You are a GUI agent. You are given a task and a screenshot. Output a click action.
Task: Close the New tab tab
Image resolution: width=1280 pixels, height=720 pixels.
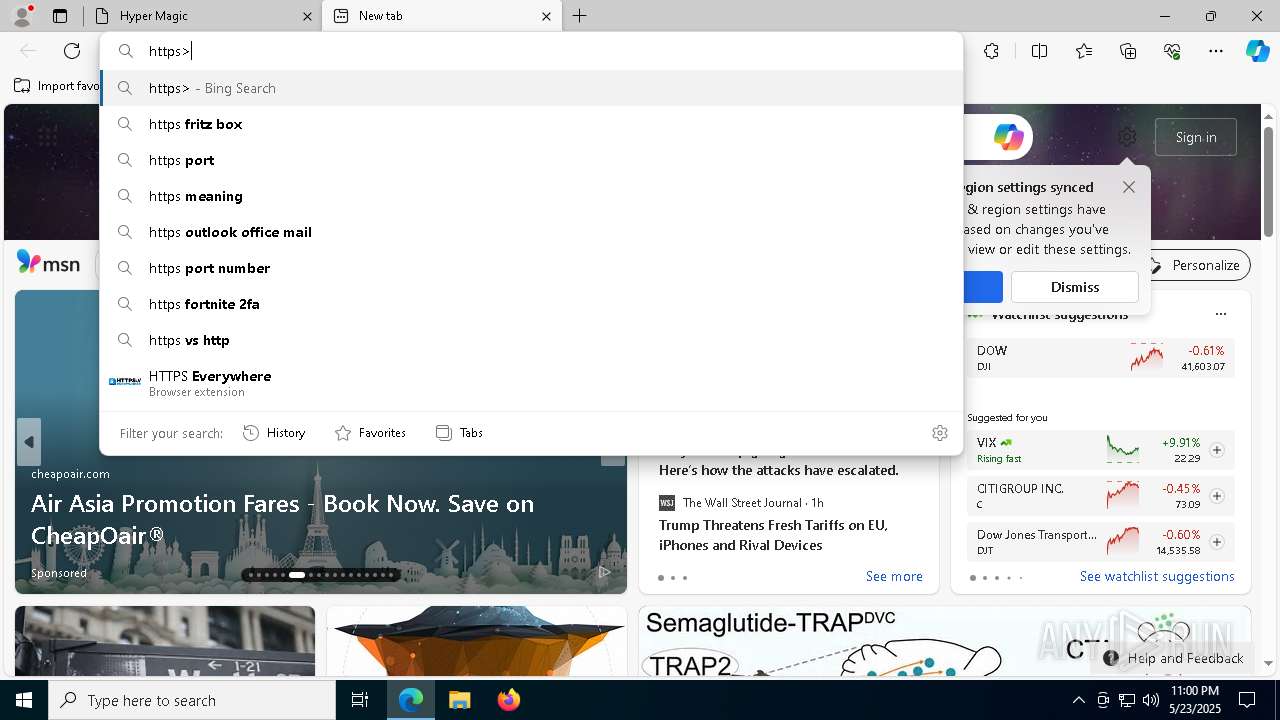[x=546, y=16]
